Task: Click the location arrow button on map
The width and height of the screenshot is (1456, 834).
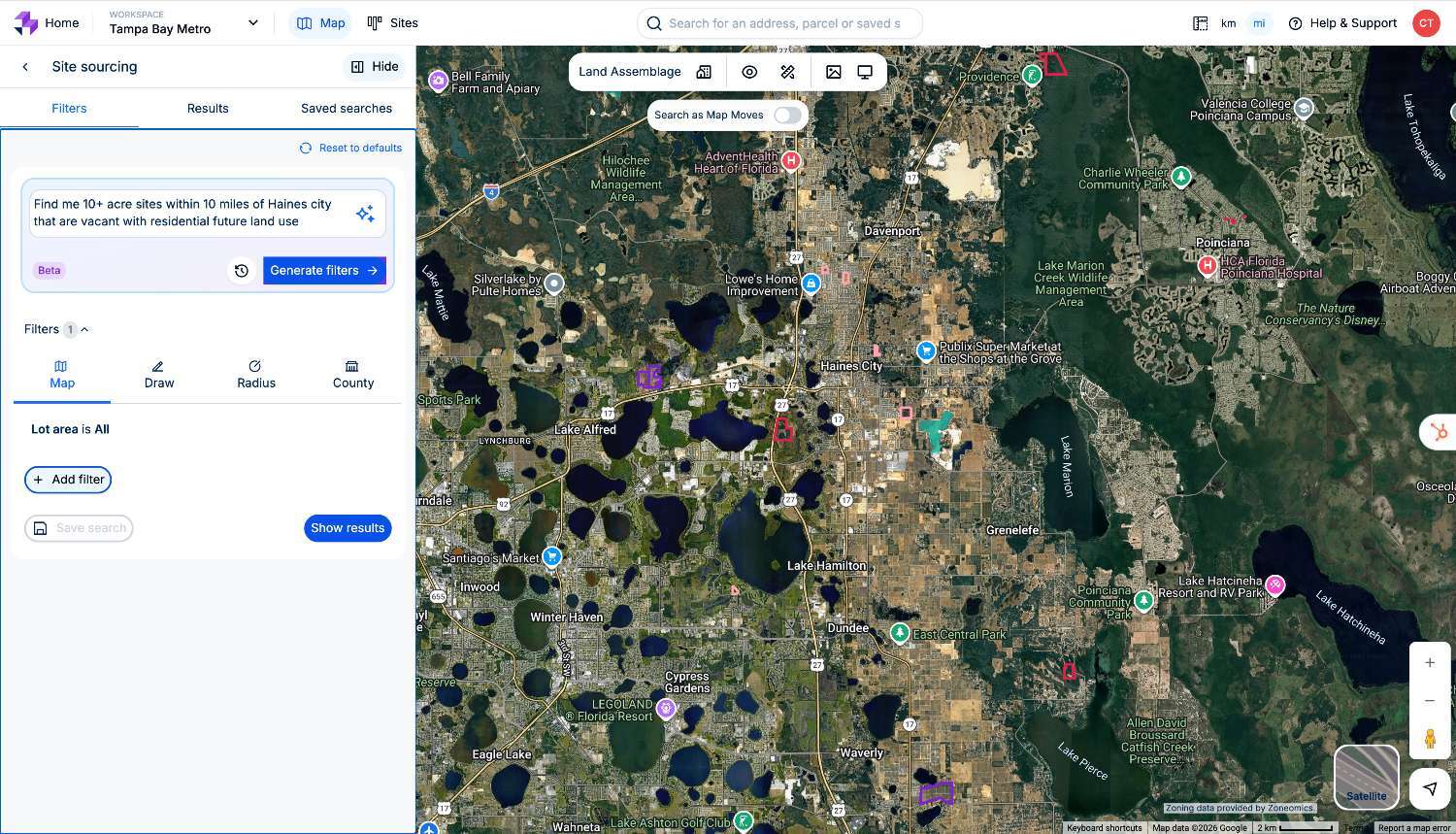Action: (1430, 788)
